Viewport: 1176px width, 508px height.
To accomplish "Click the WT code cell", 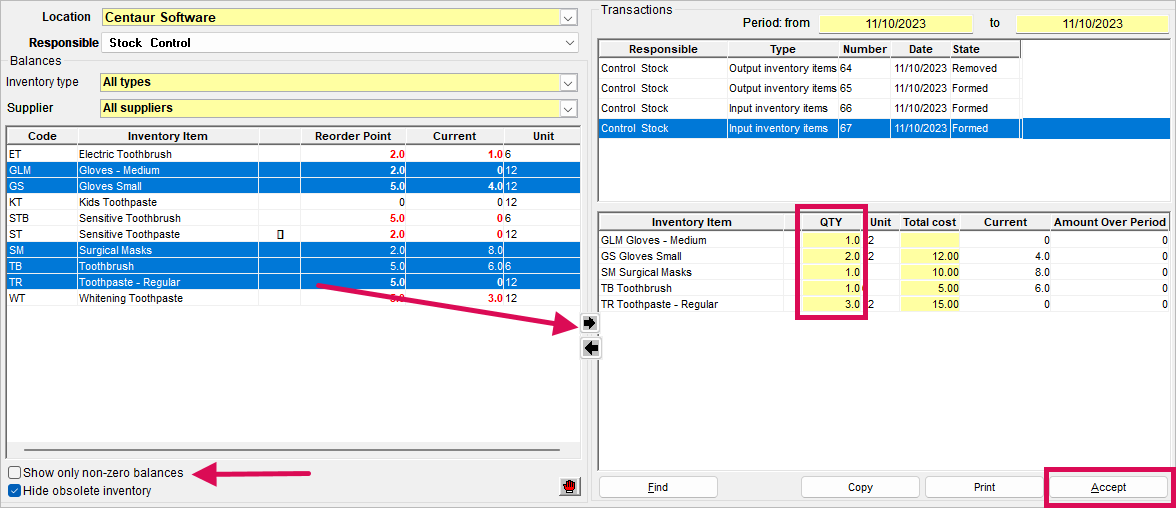I will coord(42,299).
